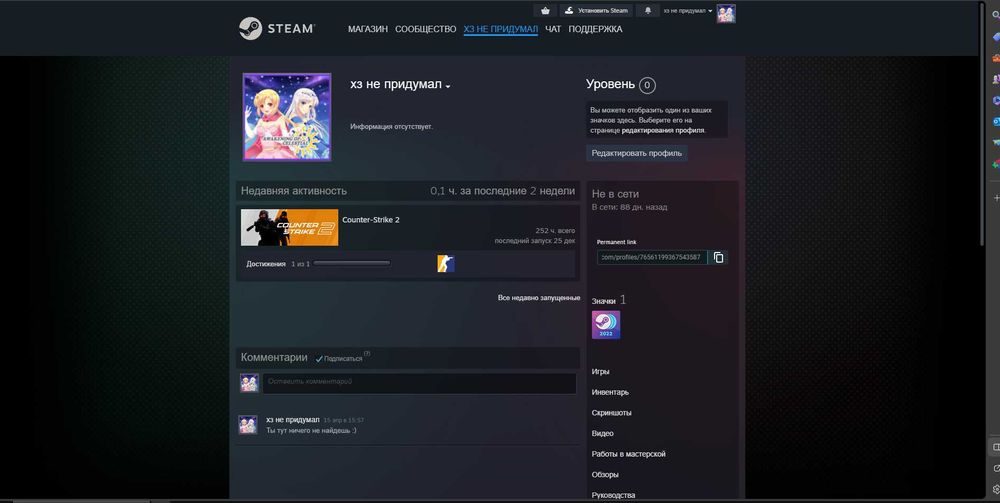Screen dimensions: 1000x503
Task: Open the Обзоры sidebar link
Action: pyautogui.click(x=605, y=475)
